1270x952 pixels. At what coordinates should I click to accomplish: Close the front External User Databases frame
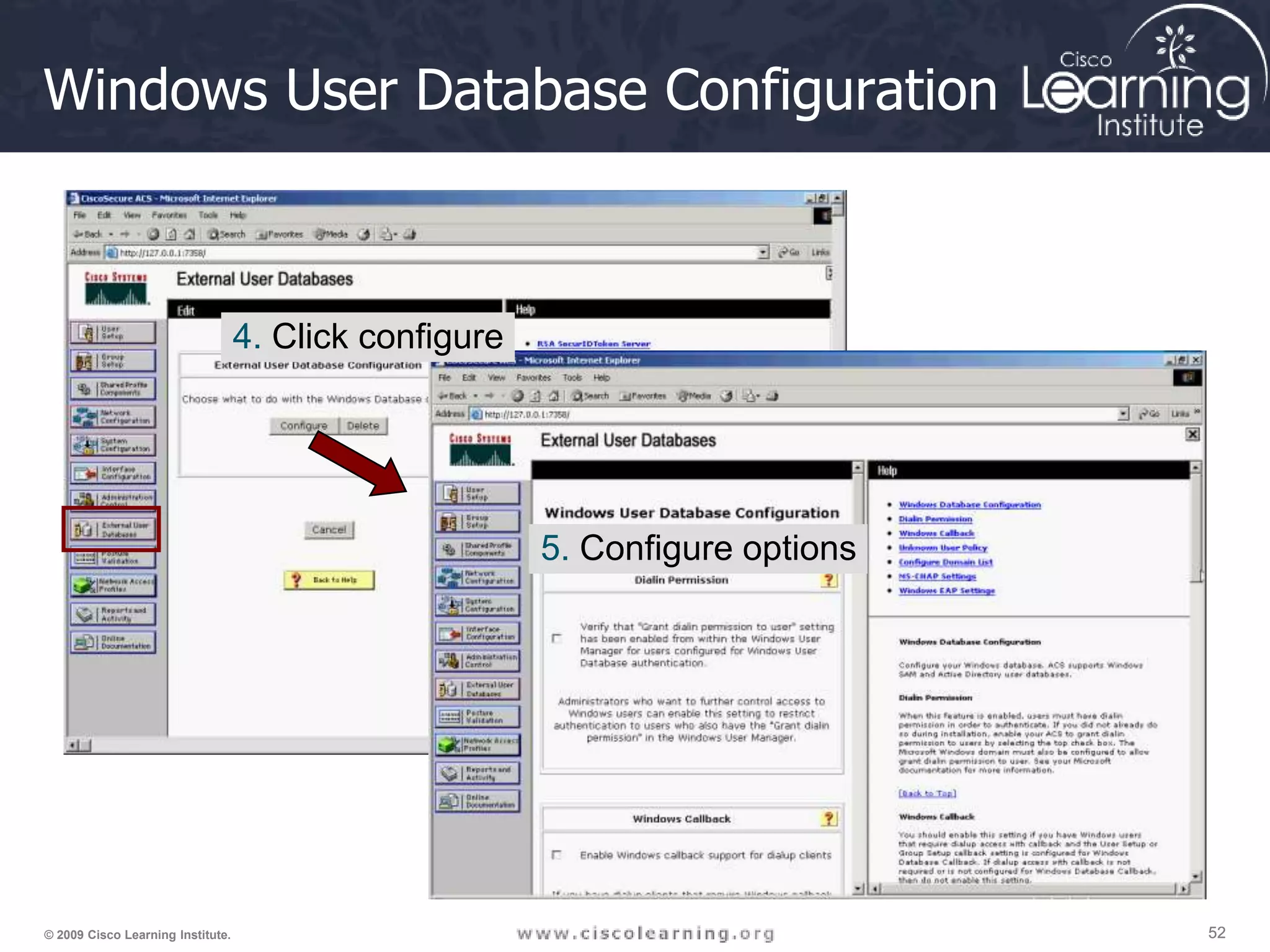pyautogui.click(x=1192, y=434)
